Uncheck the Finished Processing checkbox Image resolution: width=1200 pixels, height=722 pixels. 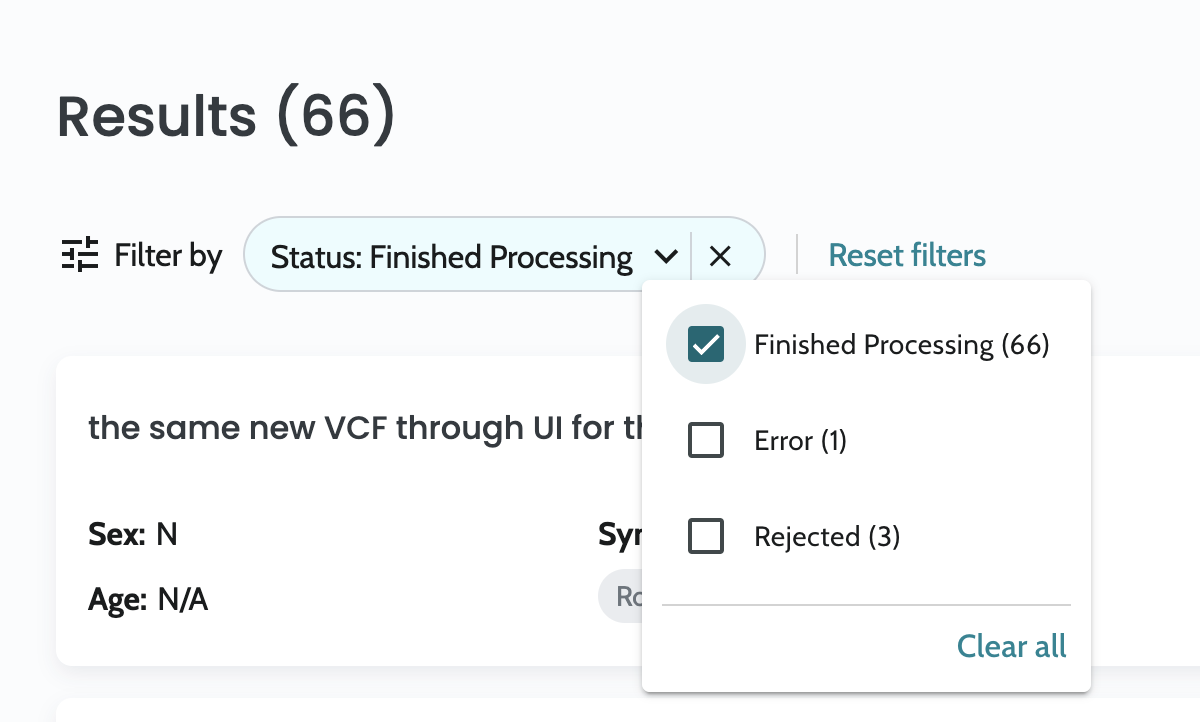[706, 345]
